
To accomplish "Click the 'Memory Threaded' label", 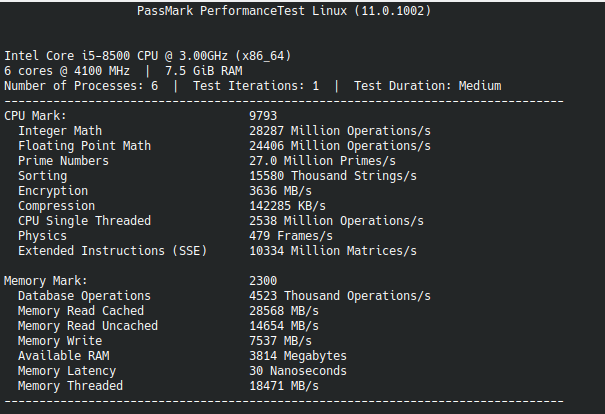I will tap(70, 386).
